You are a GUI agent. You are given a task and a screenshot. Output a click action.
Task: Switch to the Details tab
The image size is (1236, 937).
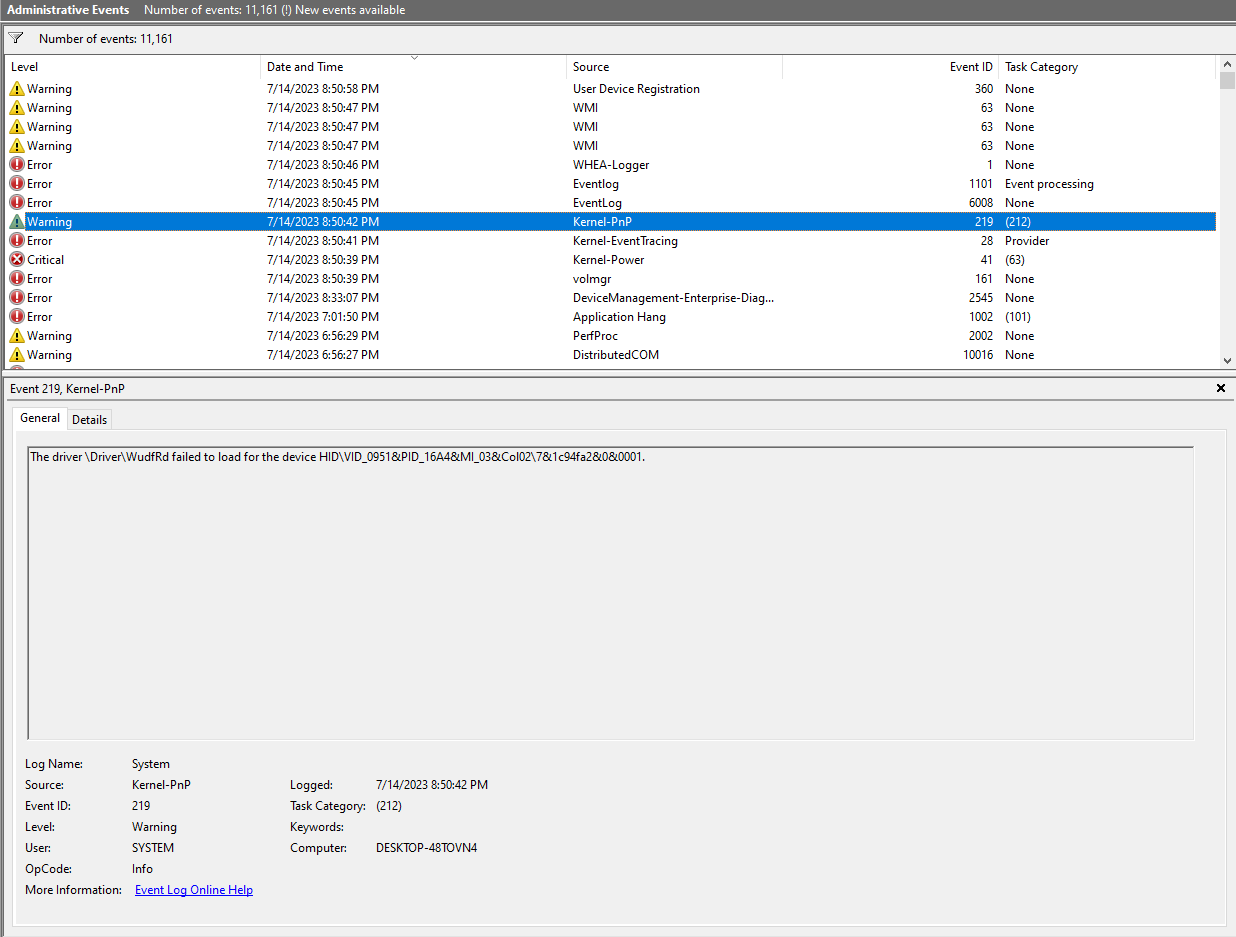[x=89, y=419]
